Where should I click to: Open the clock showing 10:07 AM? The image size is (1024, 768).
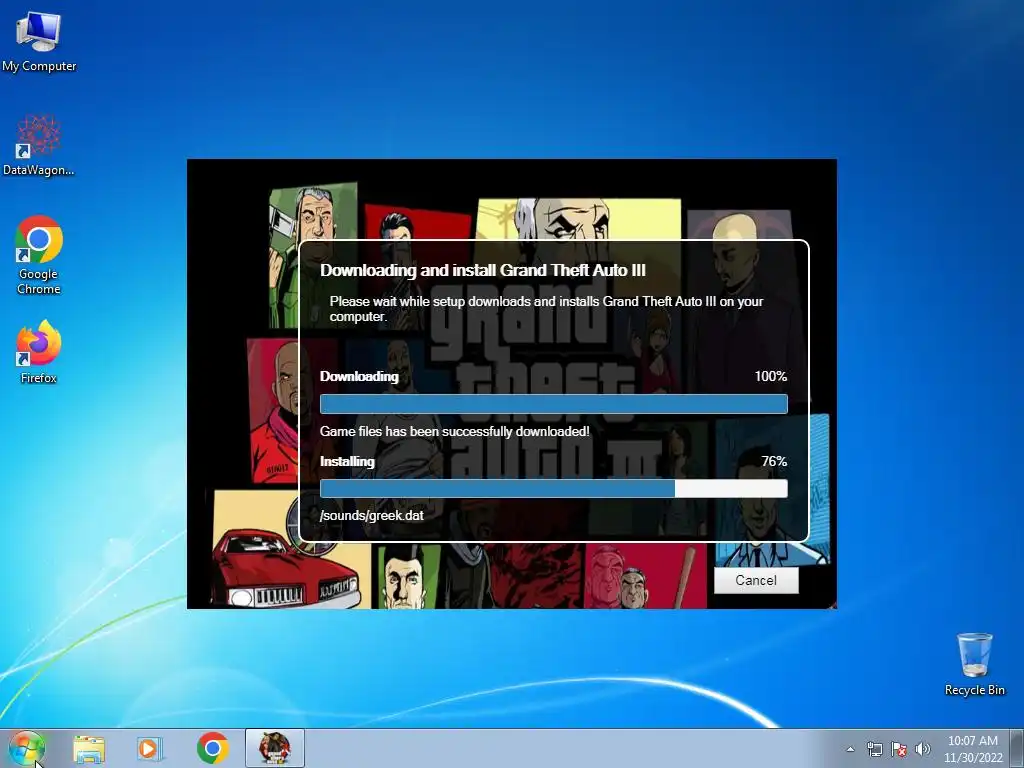pyautogui.click(x=972, y=749)
